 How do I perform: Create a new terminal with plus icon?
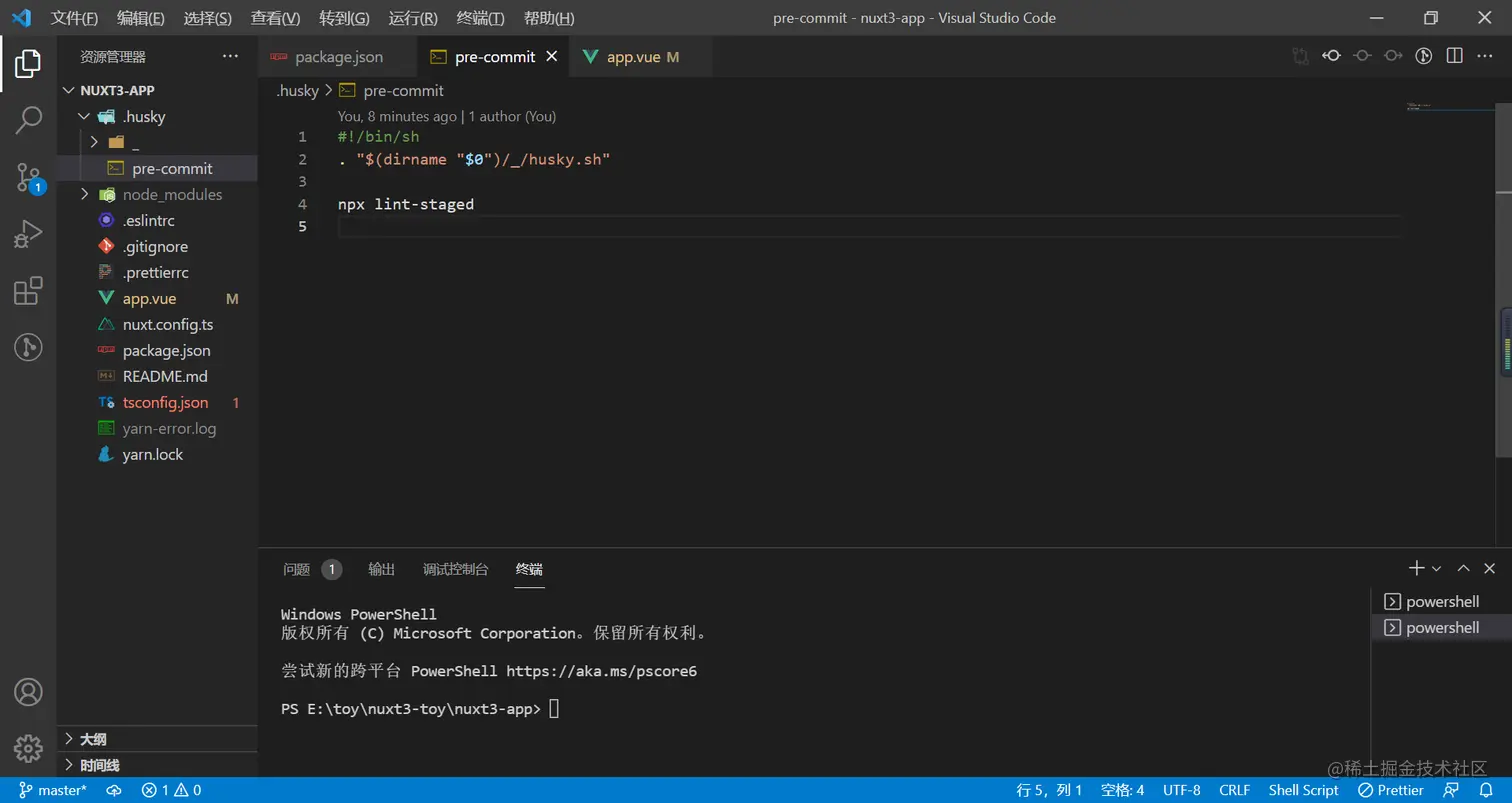click(x=1416, y=568)
